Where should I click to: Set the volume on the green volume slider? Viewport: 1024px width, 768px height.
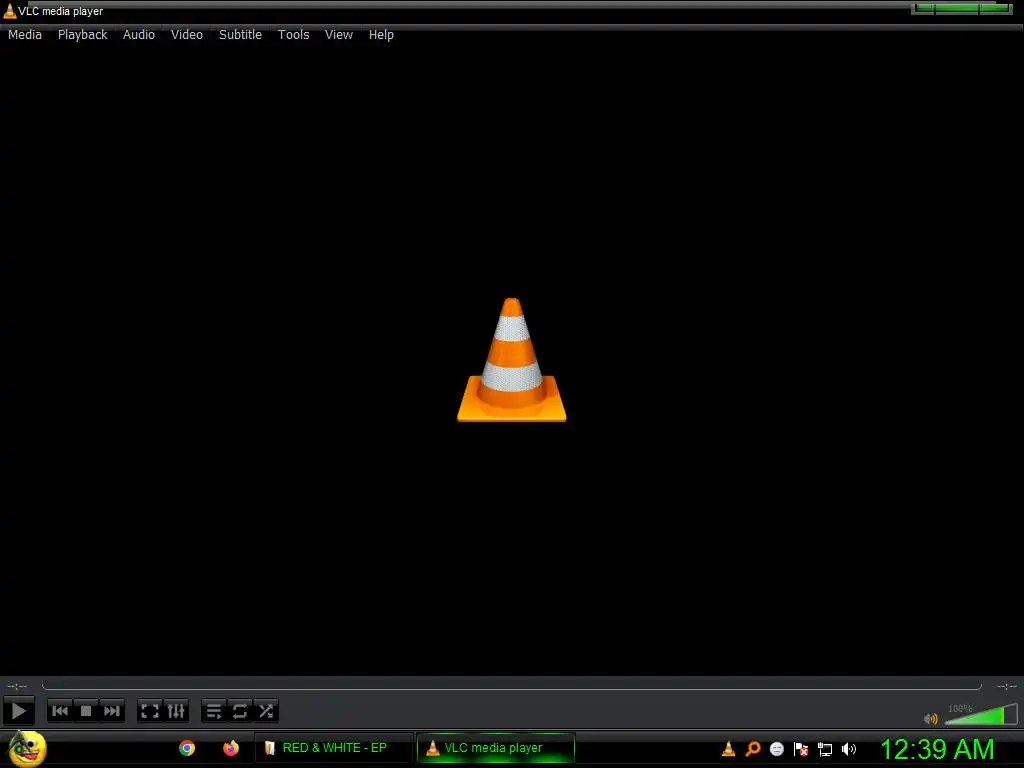[981, 714]
